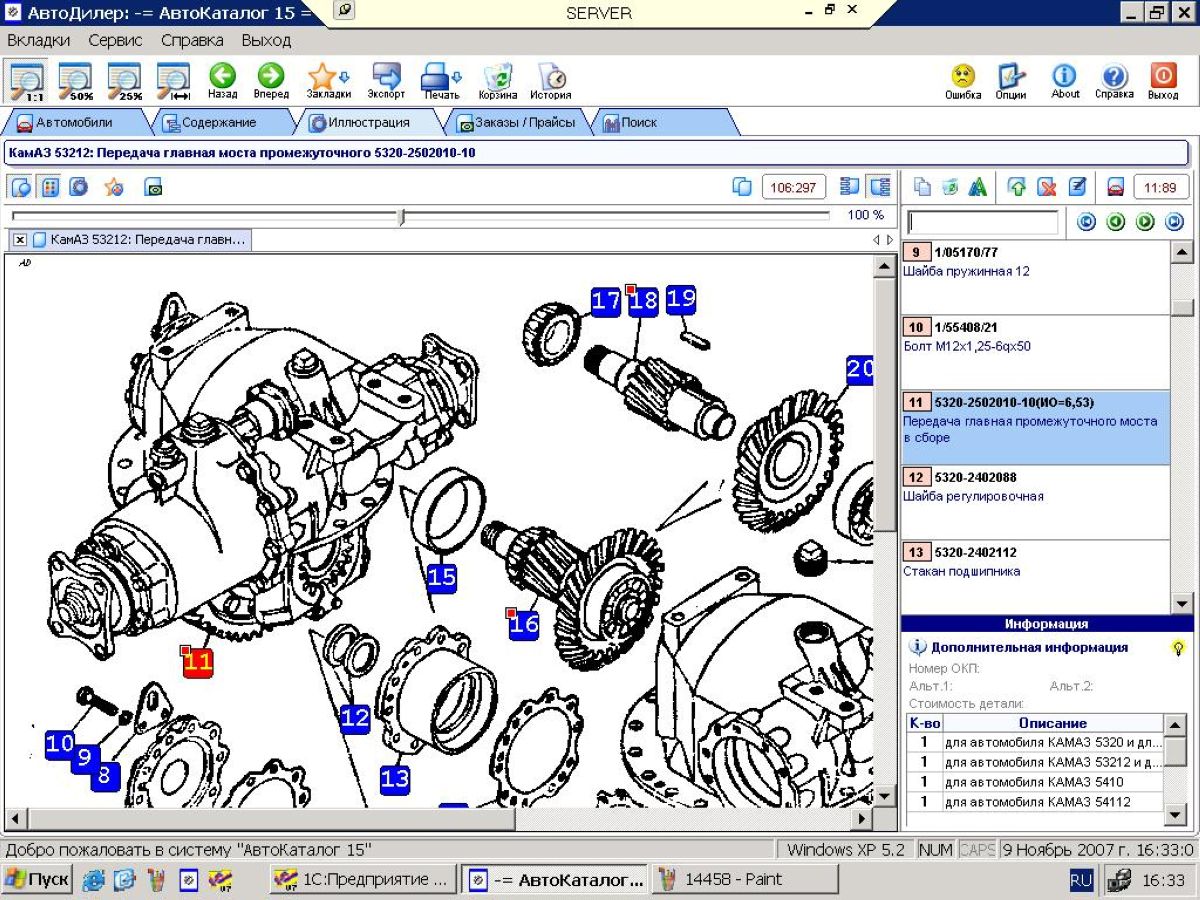Click the 106:297 counter button

[x=794, y=187]
